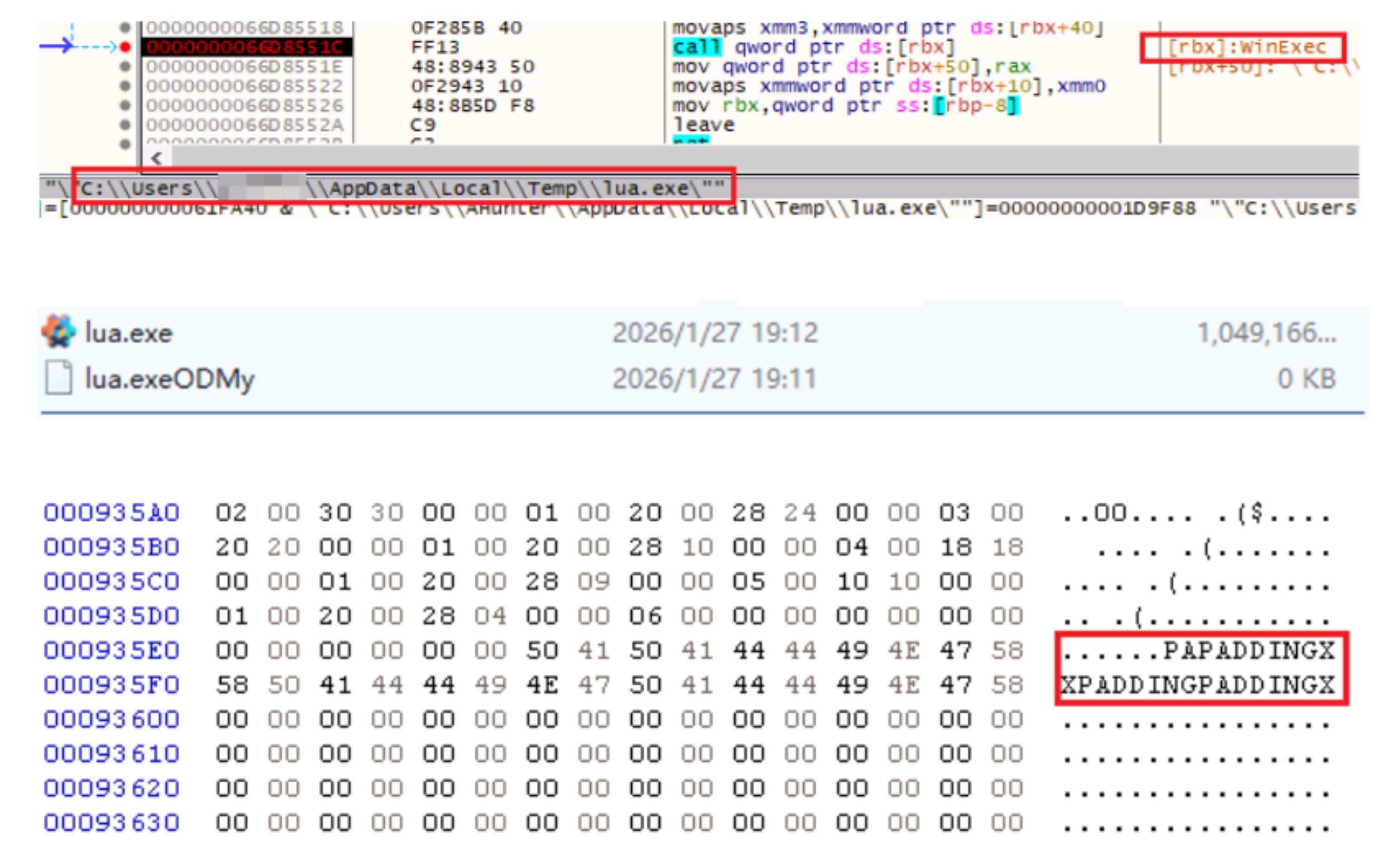Click hex offset 000935C0
This screenshot has height=862, width=1400.
point(112,582)
